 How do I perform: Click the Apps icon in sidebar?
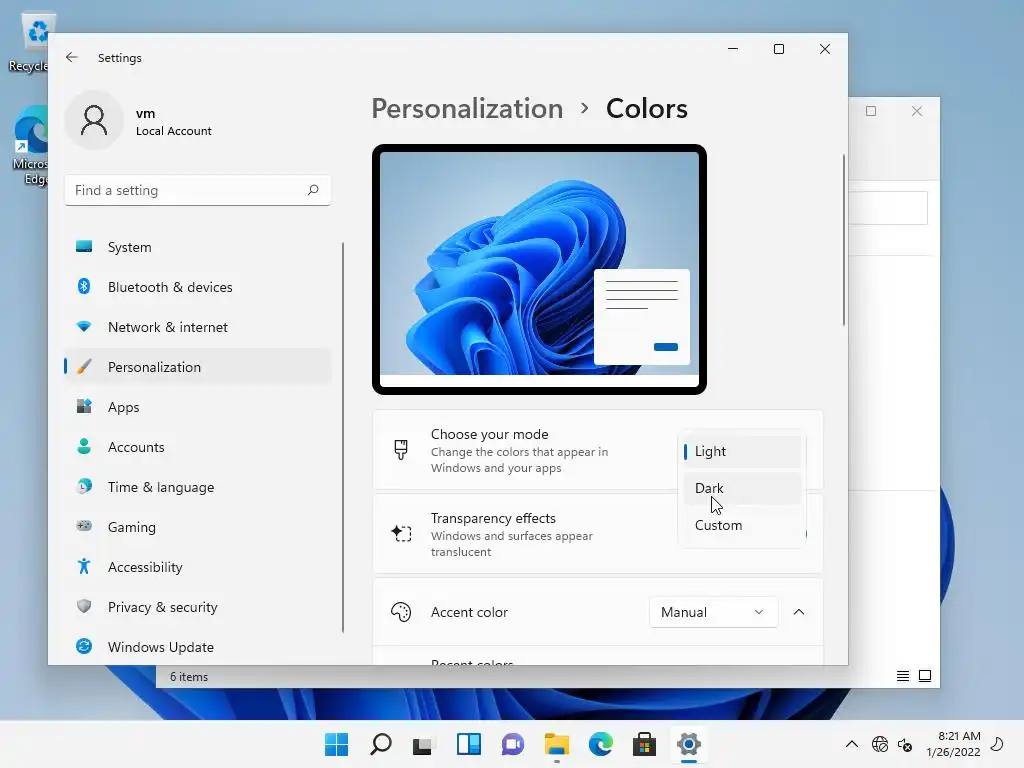(84, 406)
